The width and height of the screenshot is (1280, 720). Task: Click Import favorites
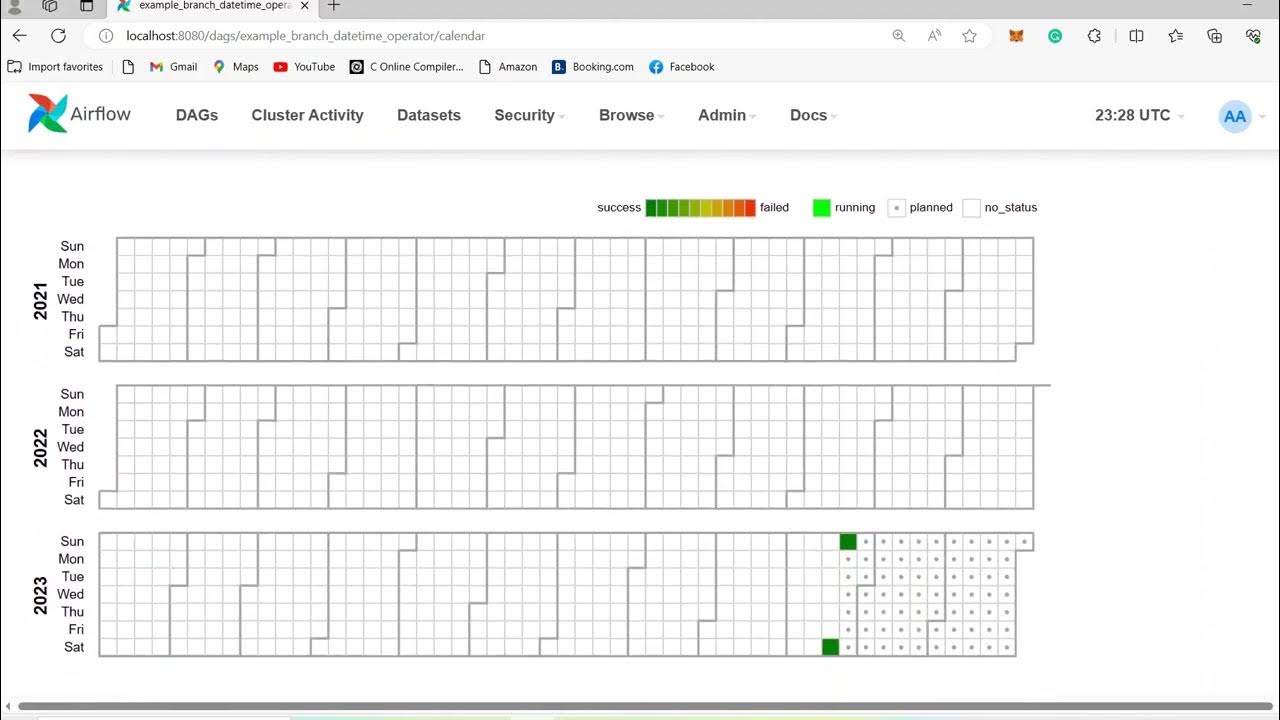click(x=55, y=67)
